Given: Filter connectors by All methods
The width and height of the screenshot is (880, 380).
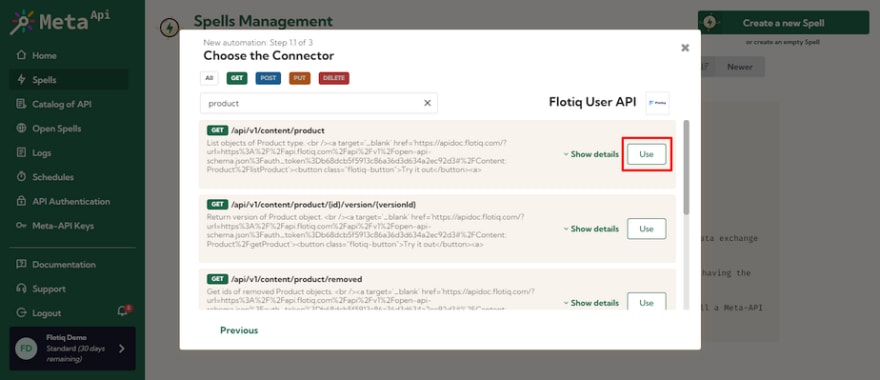Looking at the screenshot, I should click(x=209, y=78).
